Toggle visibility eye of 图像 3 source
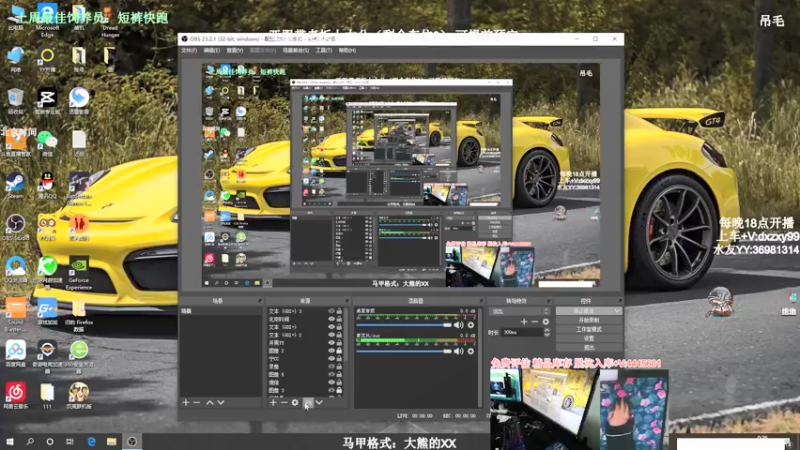The image size is (800, 450). click(x=331, y=390)
